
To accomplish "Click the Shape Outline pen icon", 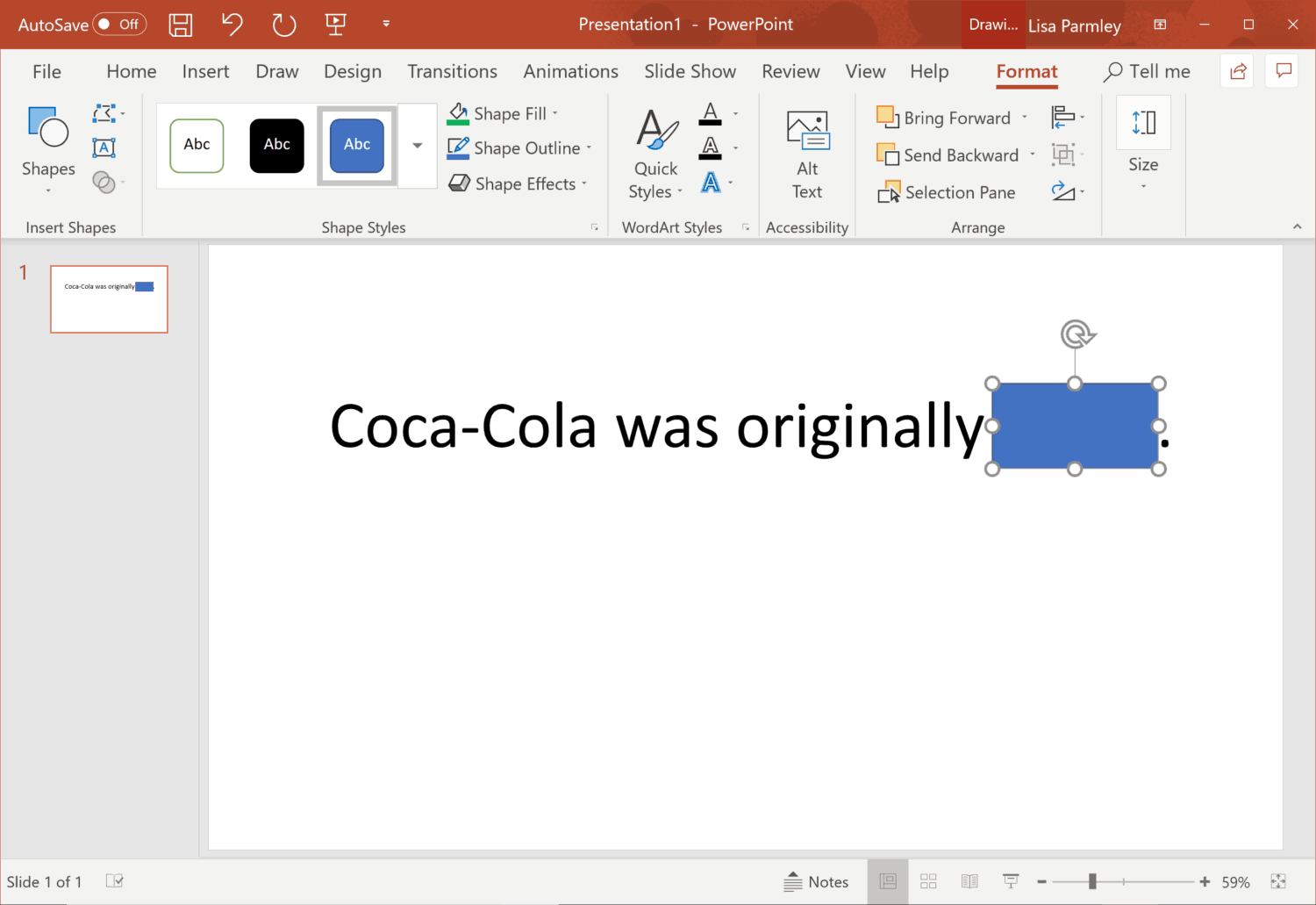I will 458,148.
